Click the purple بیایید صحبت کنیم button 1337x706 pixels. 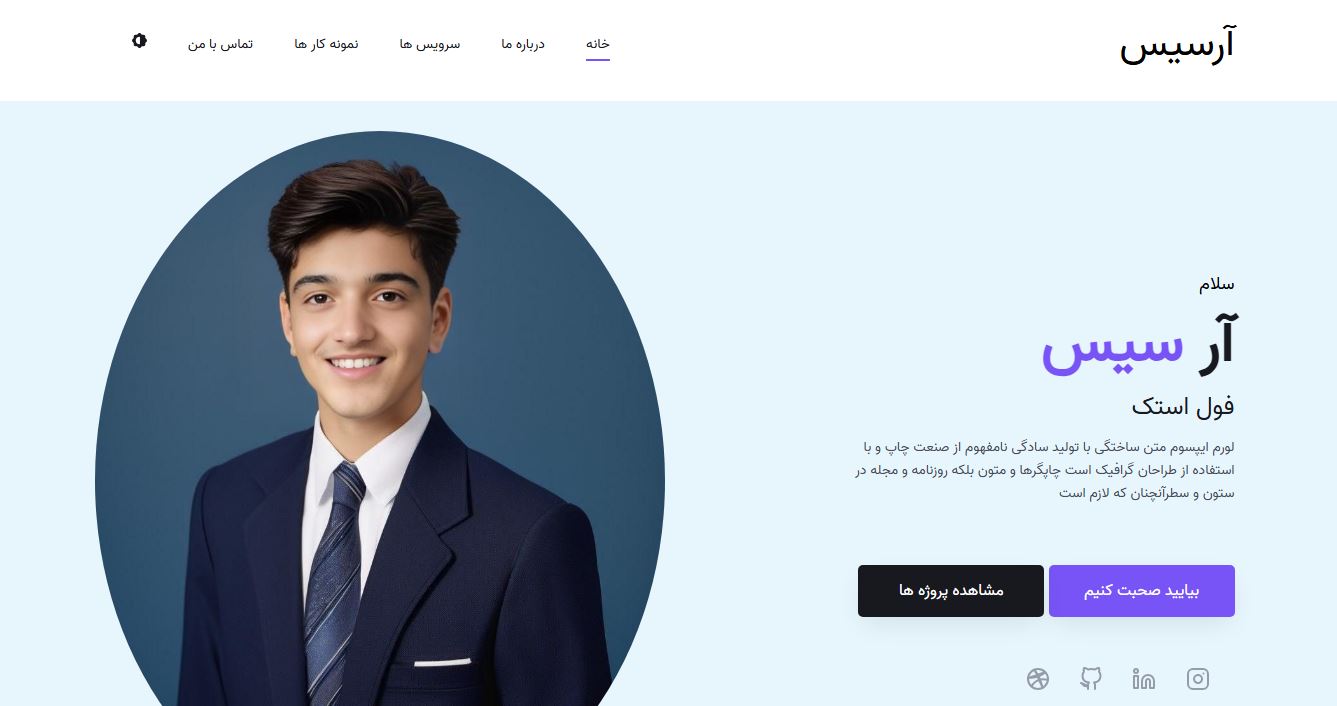[x=1141, y=591]
